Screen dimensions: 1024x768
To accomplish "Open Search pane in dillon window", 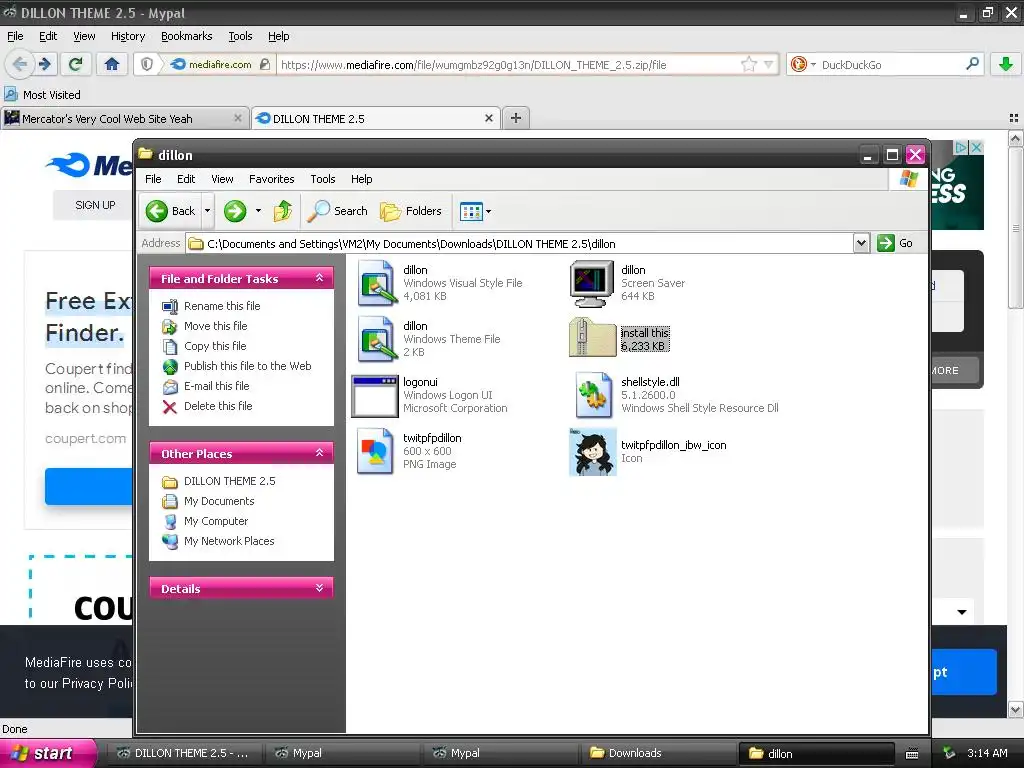I will (x=338, y=211).
